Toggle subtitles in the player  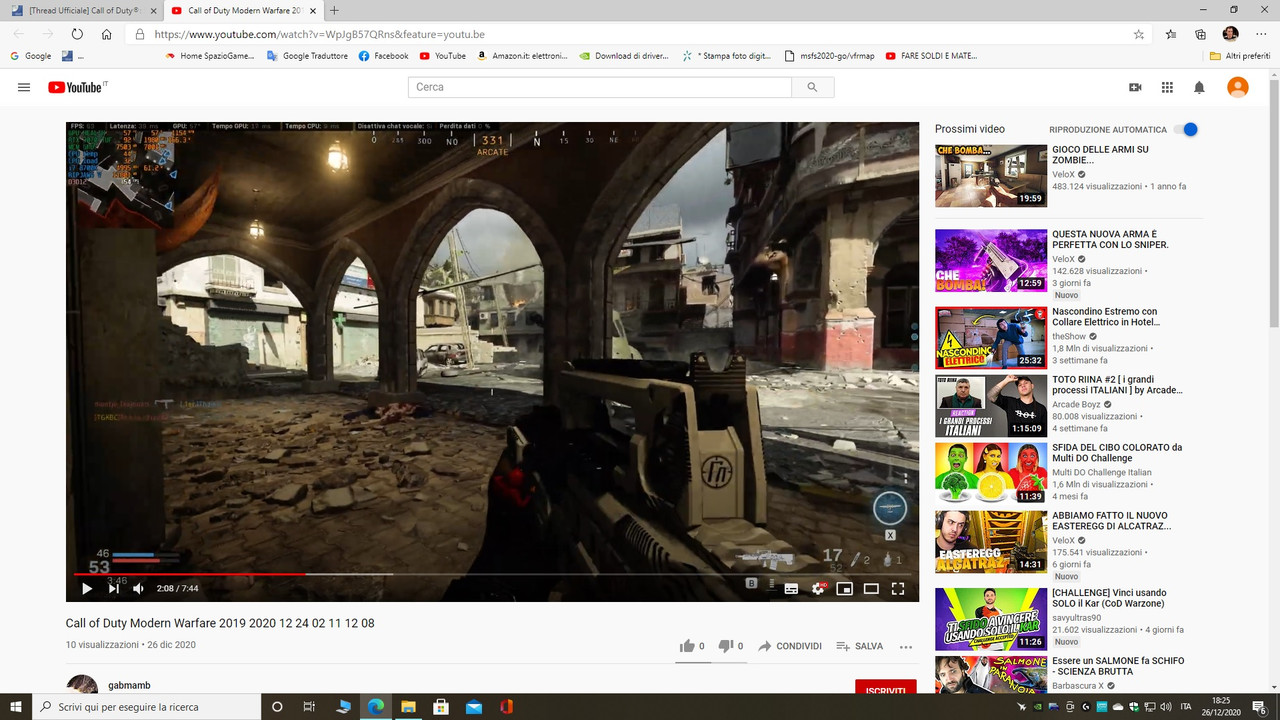[x=791, y=589]
